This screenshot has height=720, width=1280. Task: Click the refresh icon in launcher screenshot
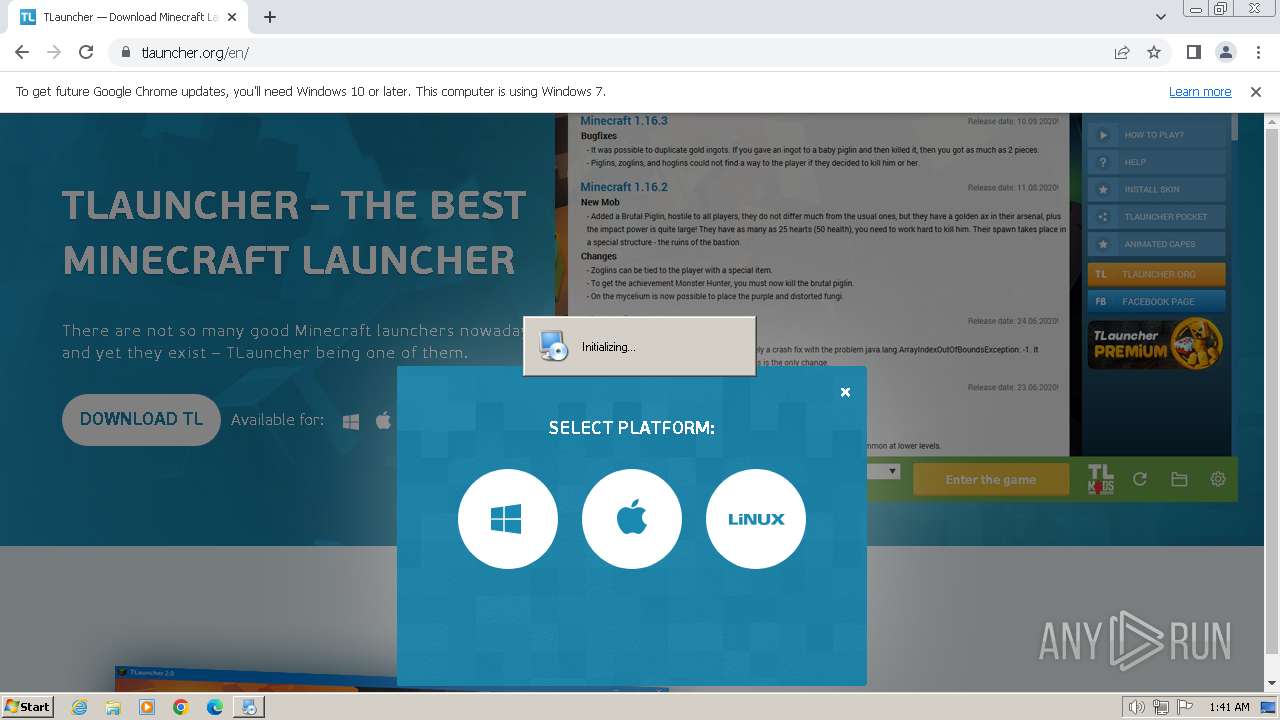pos(1140,479)
